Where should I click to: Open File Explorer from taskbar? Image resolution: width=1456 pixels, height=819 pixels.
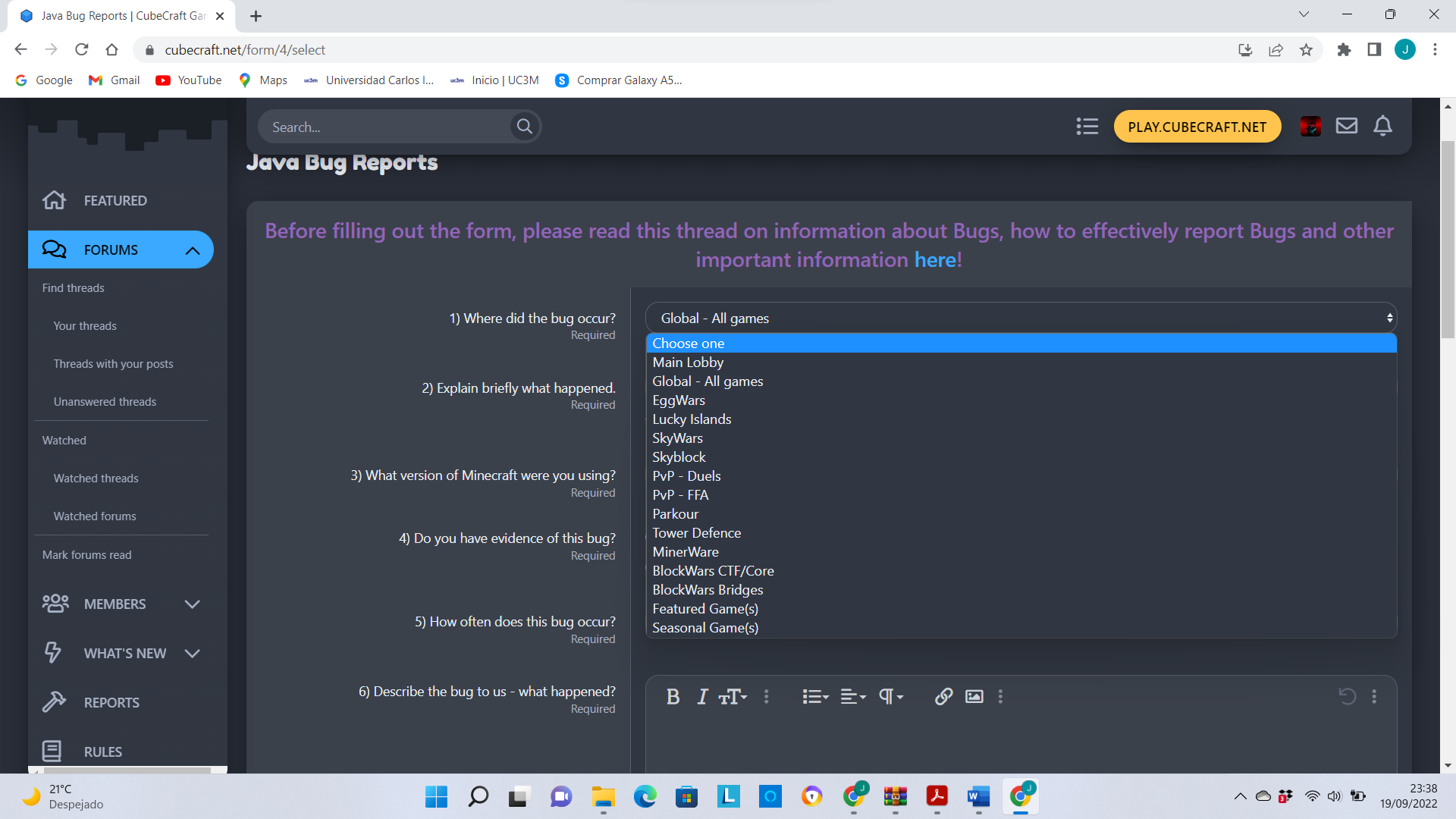[x=604, y=797]
